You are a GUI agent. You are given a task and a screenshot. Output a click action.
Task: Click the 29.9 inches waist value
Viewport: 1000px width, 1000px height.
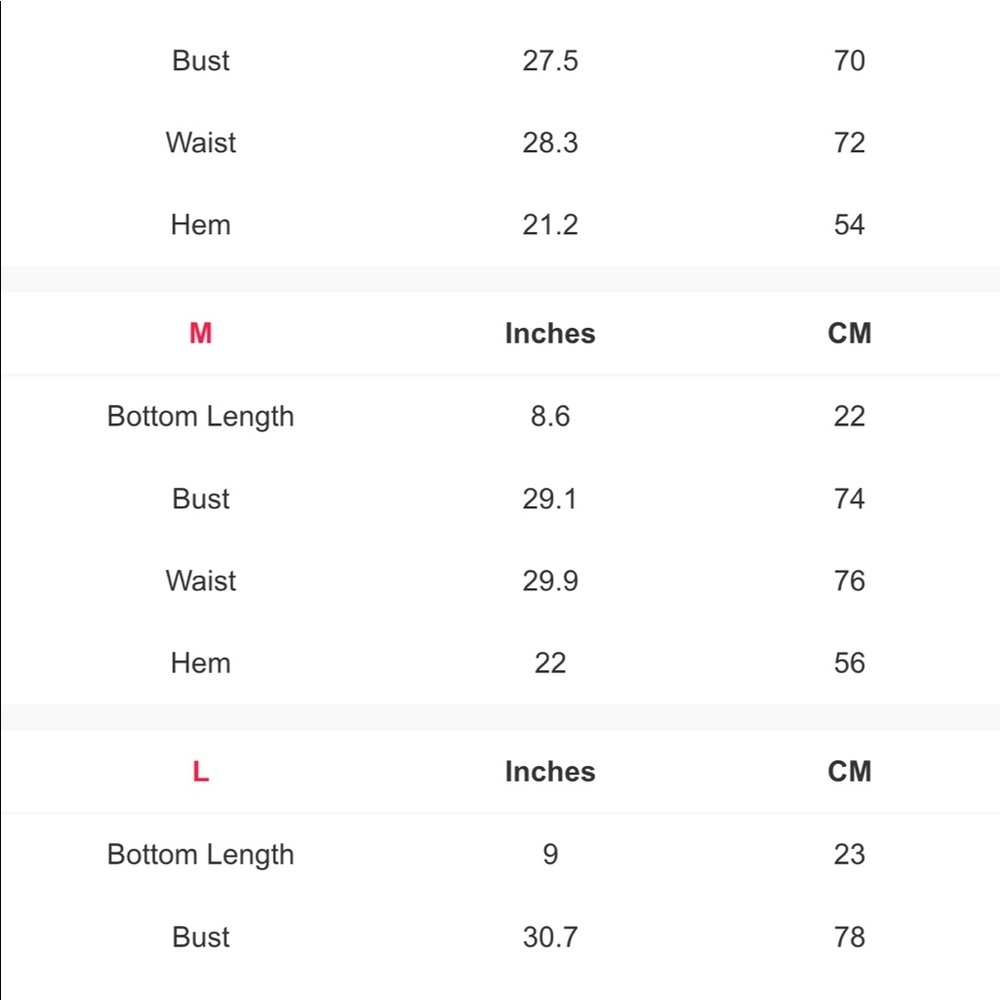point(550,581)
